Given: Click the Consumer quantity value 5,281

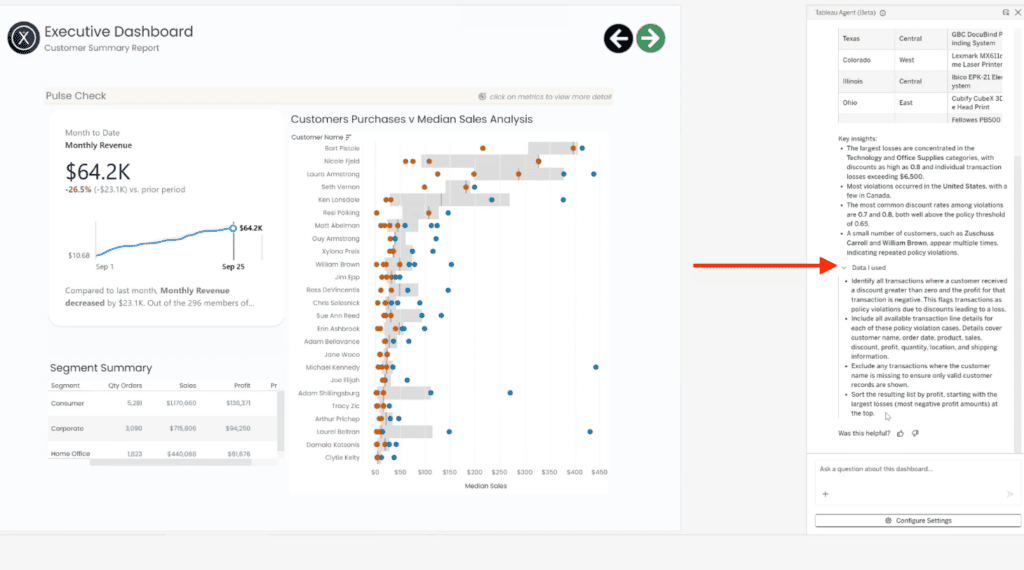Looking at the screenshot, I should tap(135, 404).
